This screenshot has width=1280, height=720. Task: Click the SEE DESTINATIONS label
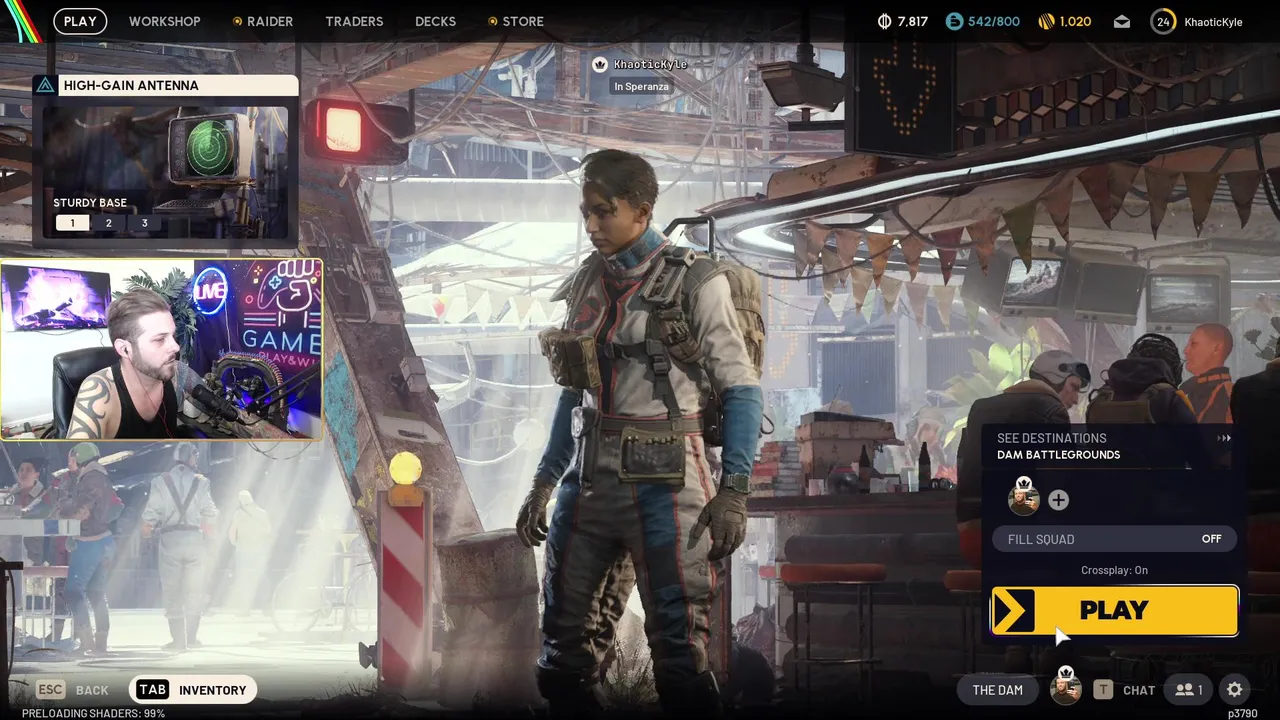[1052, 438]
